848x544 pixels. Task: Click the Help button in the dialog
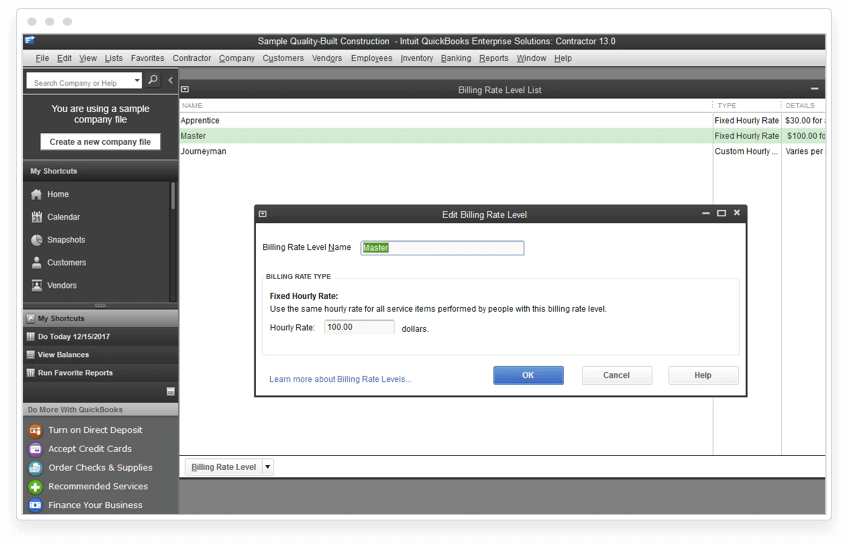[x=703, y=375]
